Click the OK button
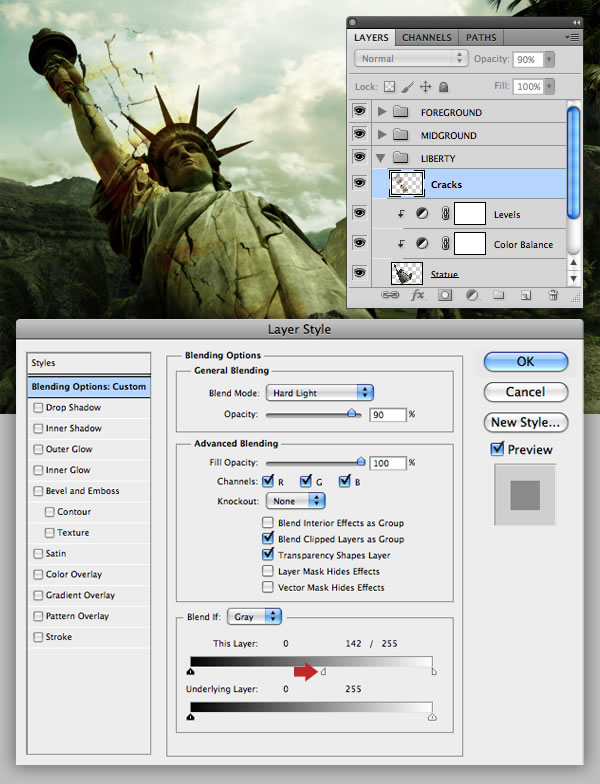This screenshot has width=600, height=784. coord(526,362)
